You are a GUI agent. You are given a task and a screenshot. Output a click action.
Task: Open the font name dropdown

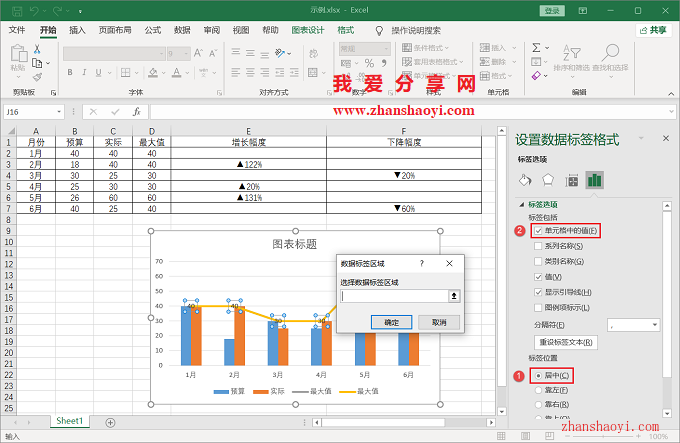161,54
